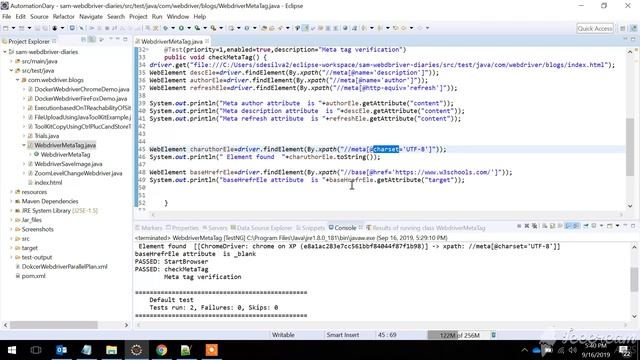
Task: Open Outlook from the taskbar
Action: coord(62,350)
